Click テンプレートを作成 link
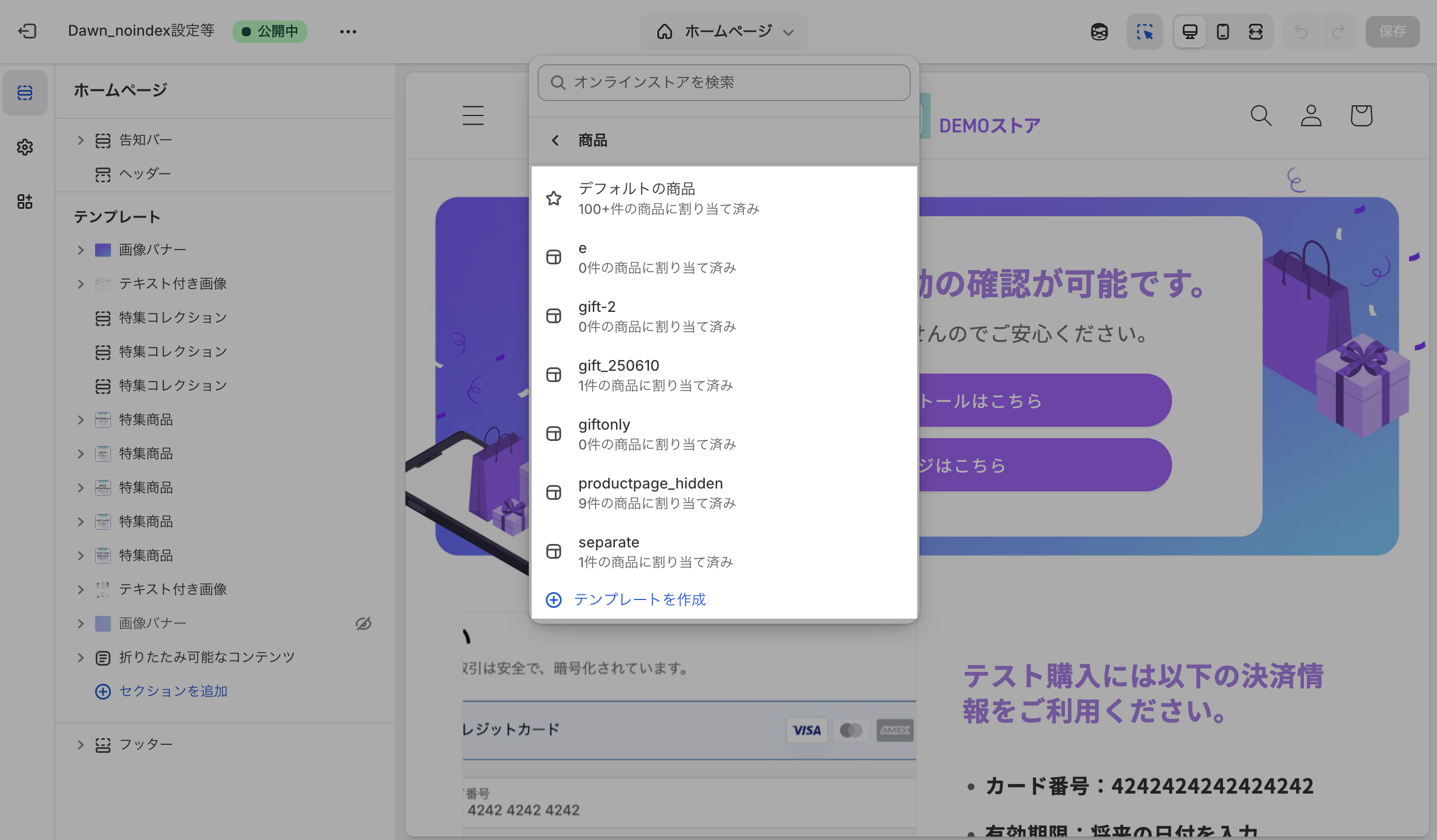Viewport: 1437px width, 840px height. (639, 599)
